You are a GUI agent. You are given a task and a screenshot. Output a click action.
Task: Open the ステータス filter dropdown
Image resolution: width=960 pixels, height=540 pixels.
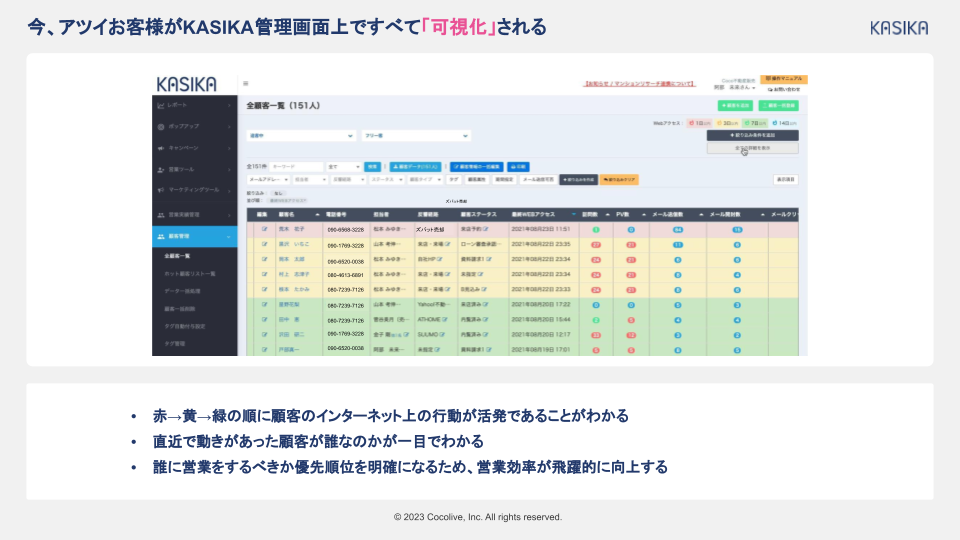point(387,180)
